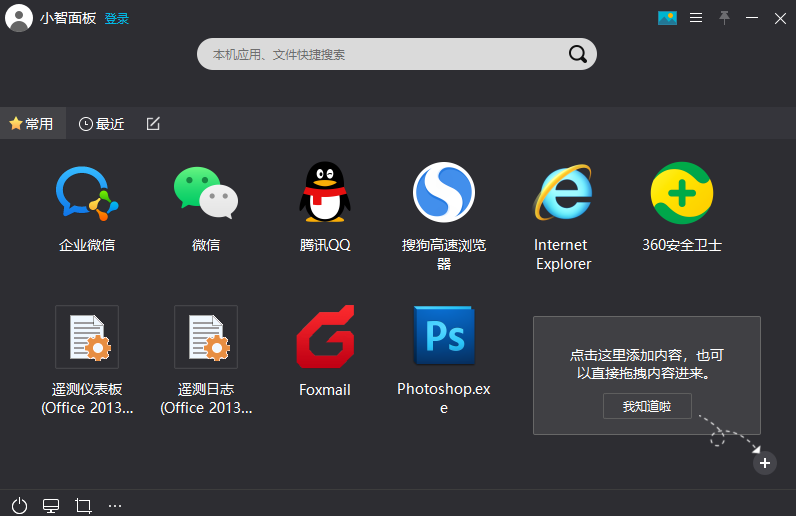Launch Foxmail
Viewport: 796px width, 516px height.
click(x=325, y=336)
